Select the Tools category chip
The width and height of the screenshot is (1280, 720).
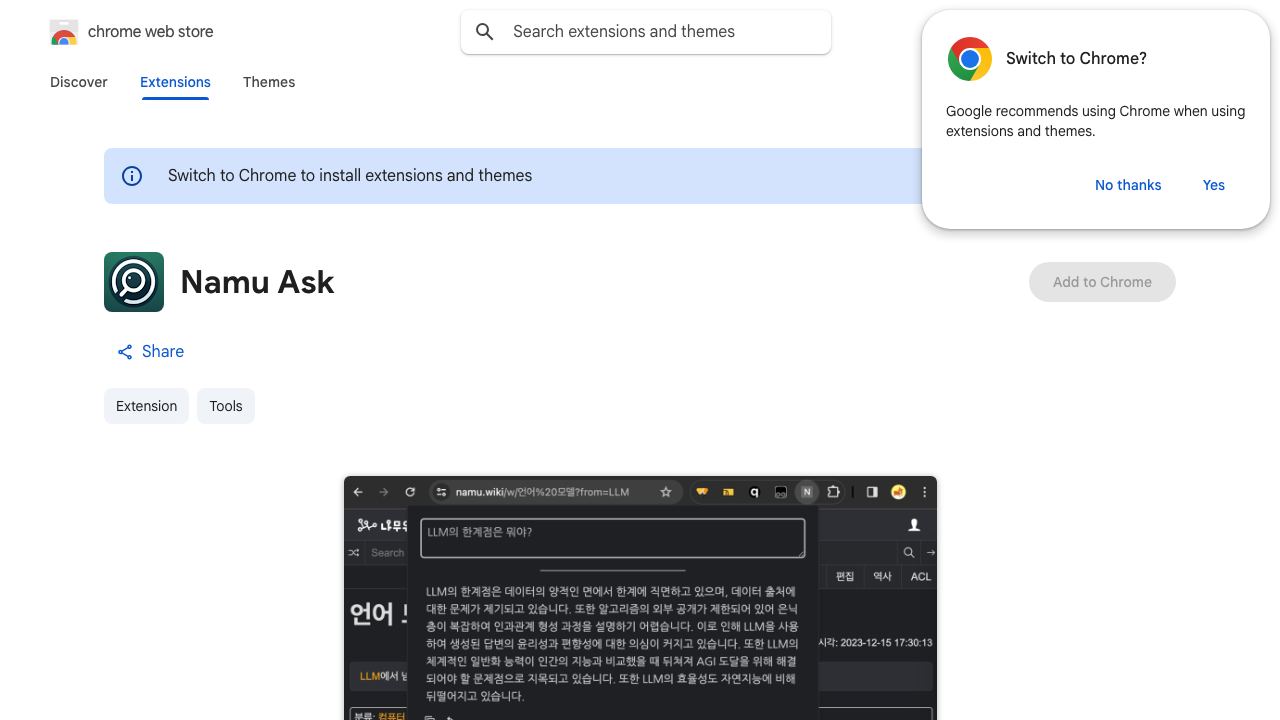(x=226, y=406)
